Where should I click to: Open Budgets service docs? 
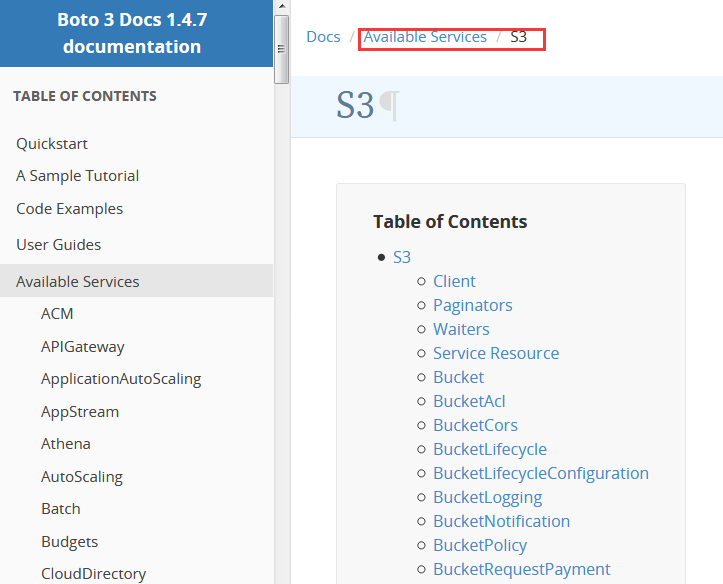[x=69, y=542]
